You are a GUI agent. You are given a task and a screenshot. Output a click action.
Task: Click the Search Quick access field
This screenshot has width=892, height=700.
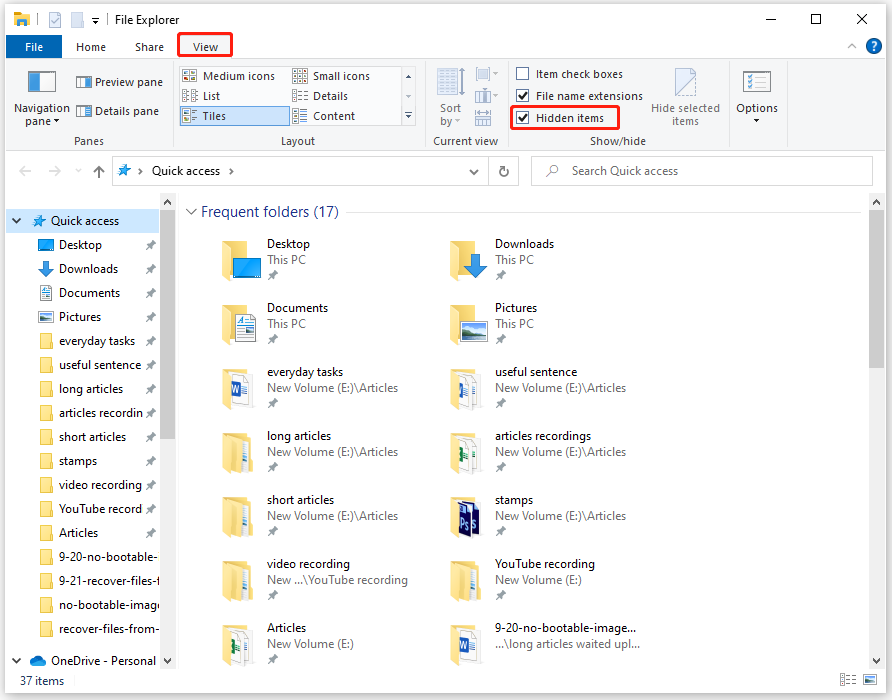click(701, 171)
